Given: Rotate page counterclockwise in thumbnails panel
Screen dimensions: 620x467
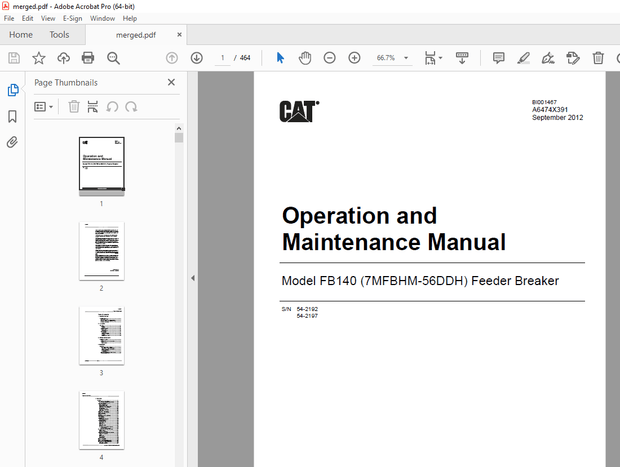Looking at the screenshot, I should [112, 107].
